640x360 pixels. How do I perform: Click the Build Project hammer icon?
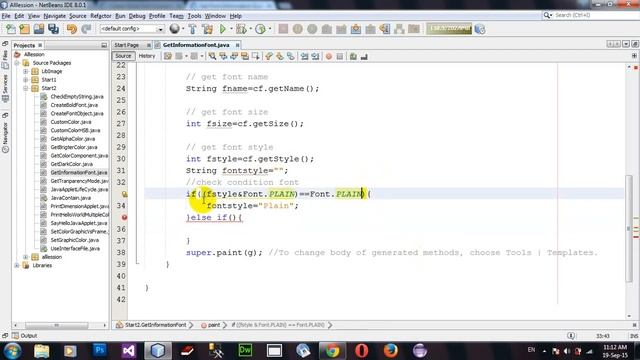192,29
